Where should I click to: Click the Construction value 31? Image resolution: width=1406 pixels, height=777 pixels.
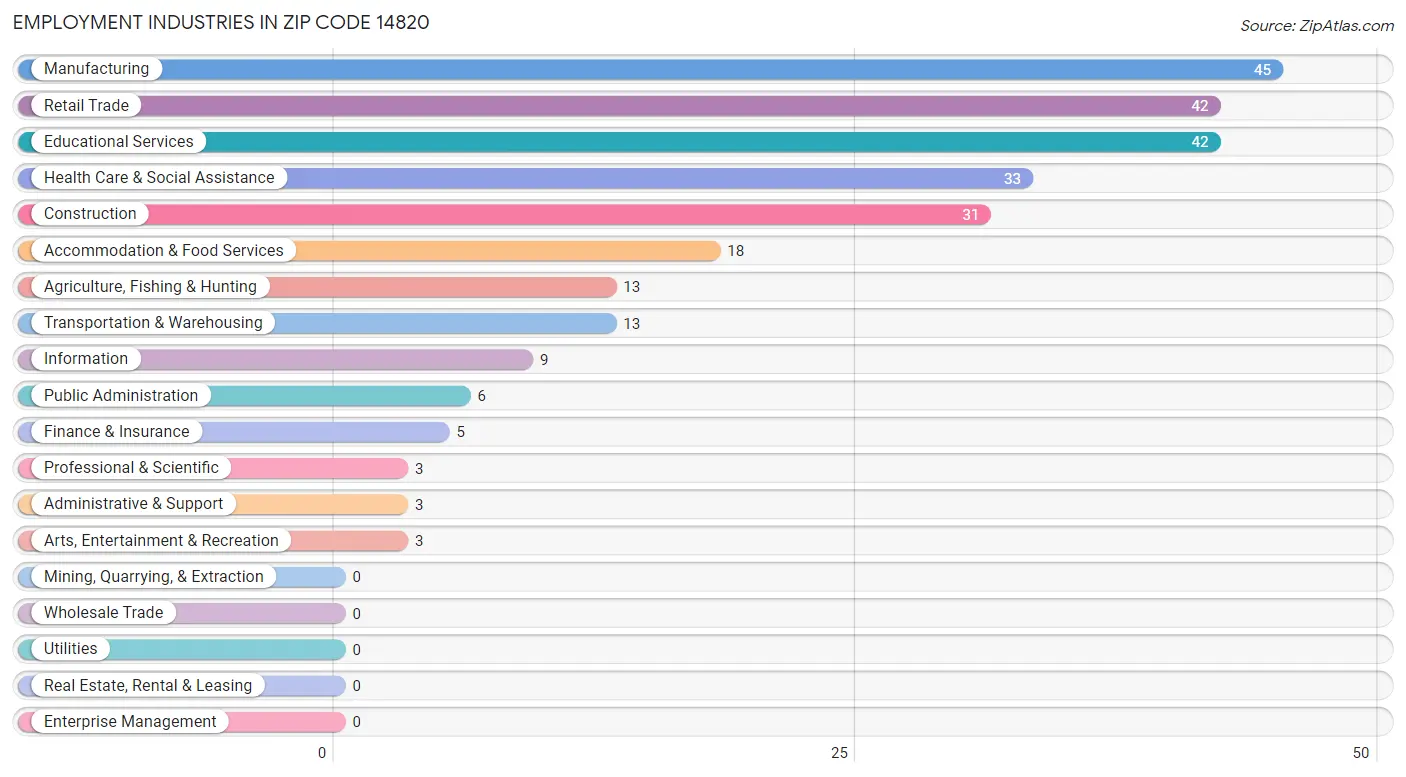click(970, 215)
